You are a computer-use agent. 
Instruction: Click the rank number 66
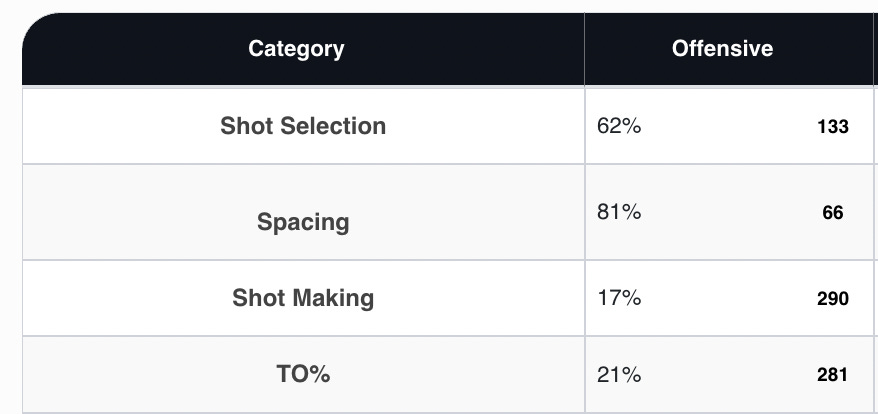pyautogui.click(x=833, y=212)
